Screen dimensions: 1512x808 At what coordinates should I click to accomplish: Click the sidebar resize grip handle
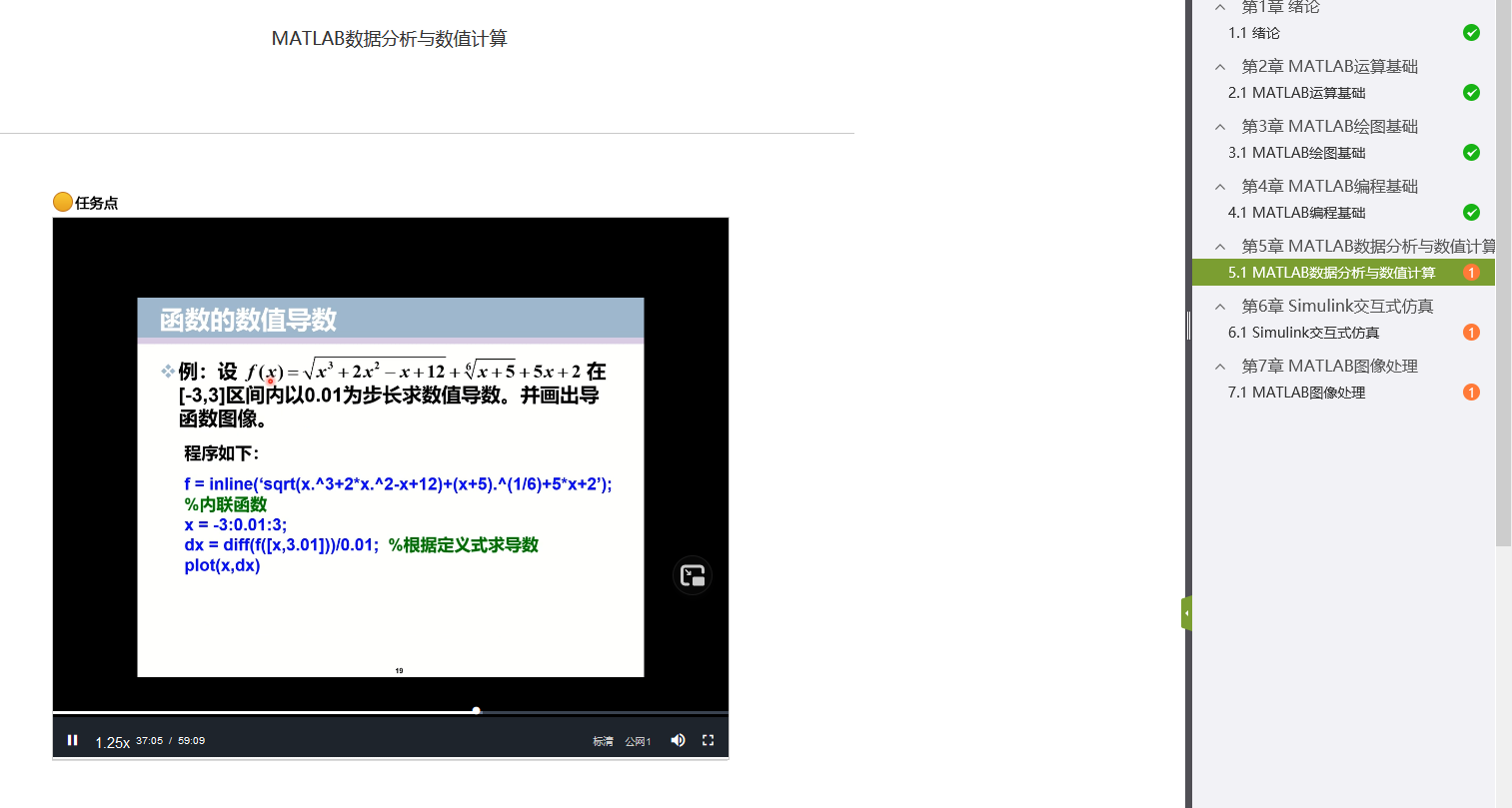[x=1188, y=326]
